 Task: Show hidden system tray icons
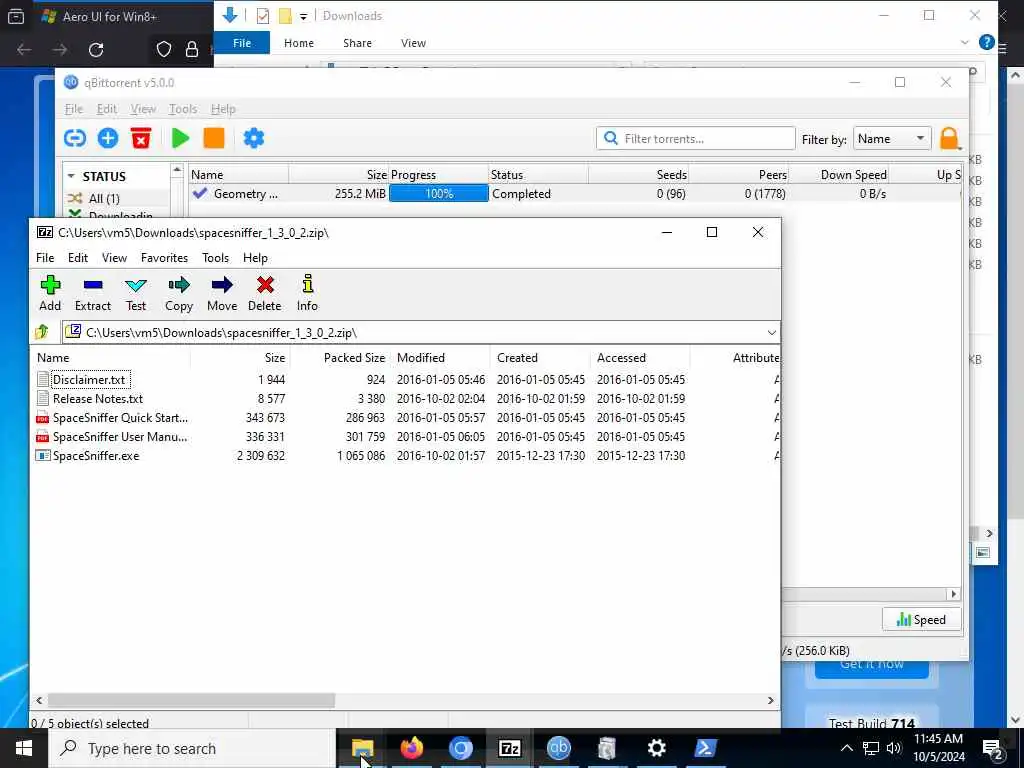point(846,748)
